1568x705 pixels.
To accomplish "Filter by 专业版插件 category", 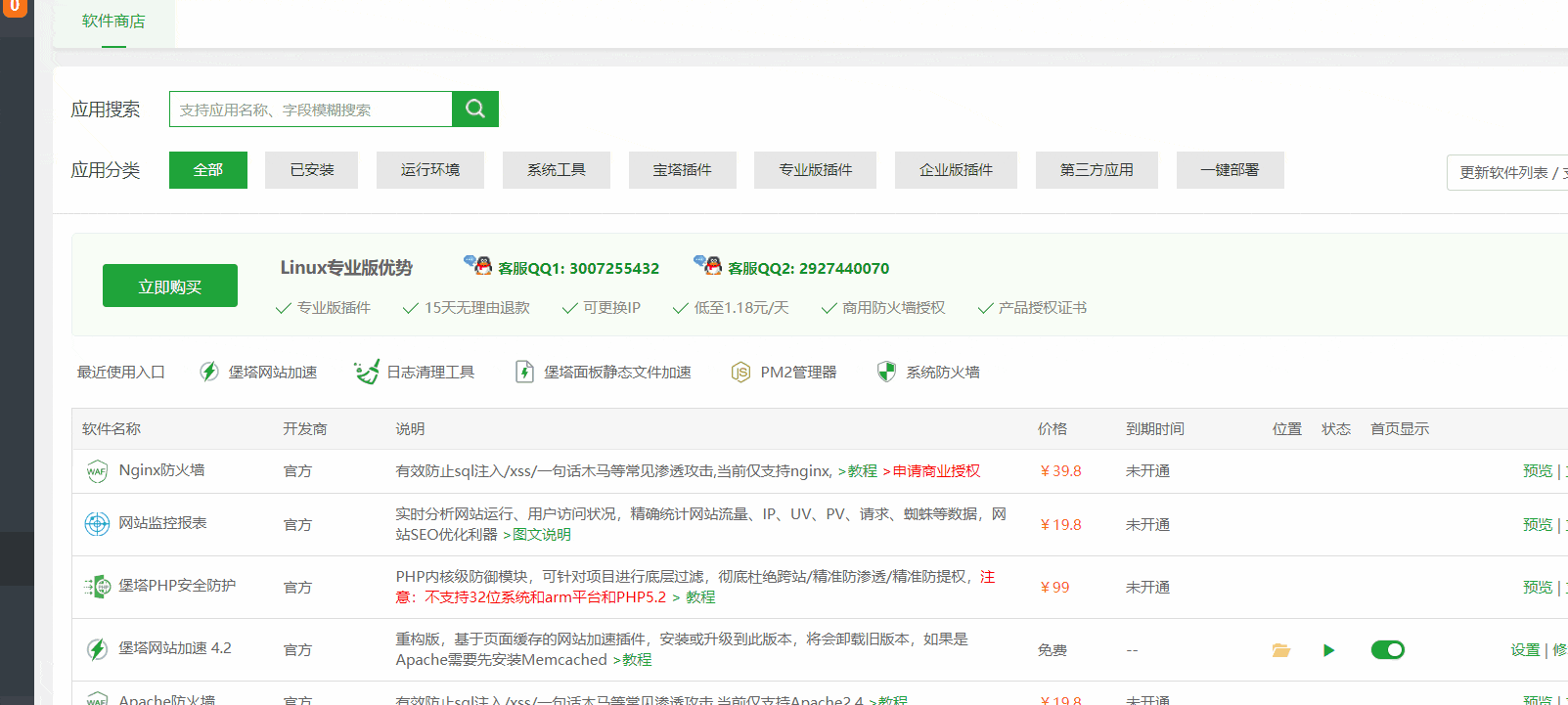I will click(x=816, y=170).
